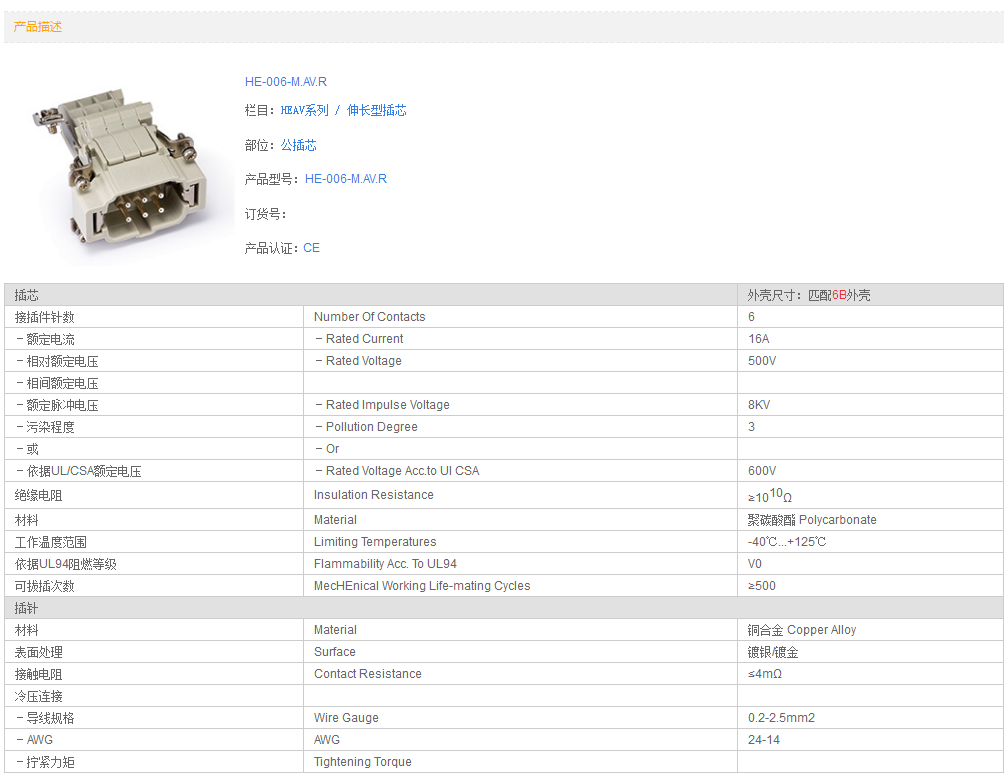Select the Limiting Temperatures cell
Viewport: 1008px width, 778px height.
click(x=374, y=542)
